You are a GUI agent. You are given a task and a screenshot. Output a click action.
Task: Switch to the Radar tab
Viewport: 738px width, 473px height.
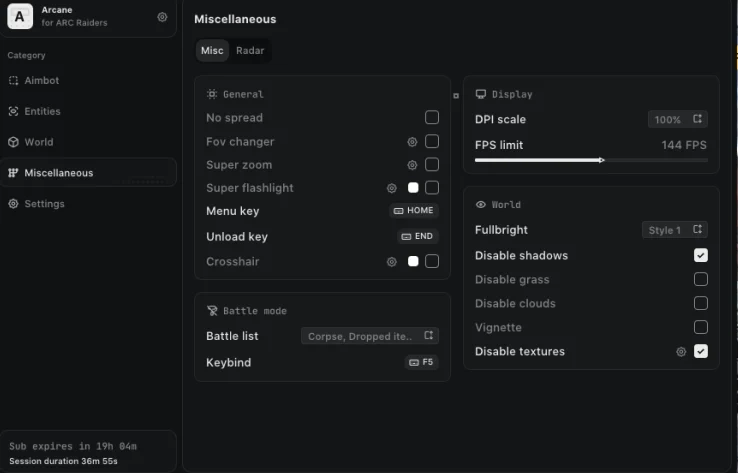click(x=250, y=50)
